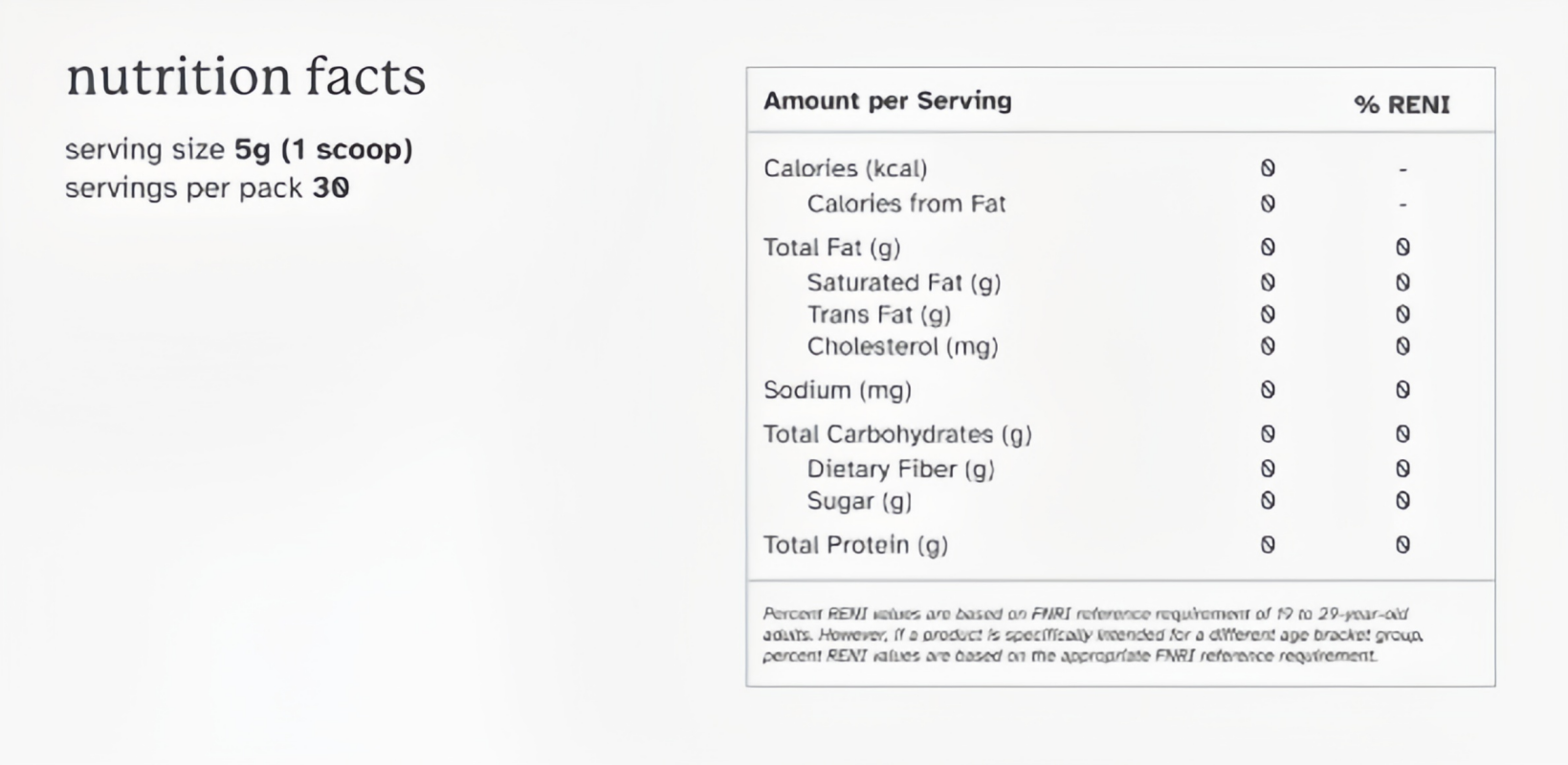Select the "% RENI" column header
This screenshot has width=1568, height=765.
(1402, 104)
